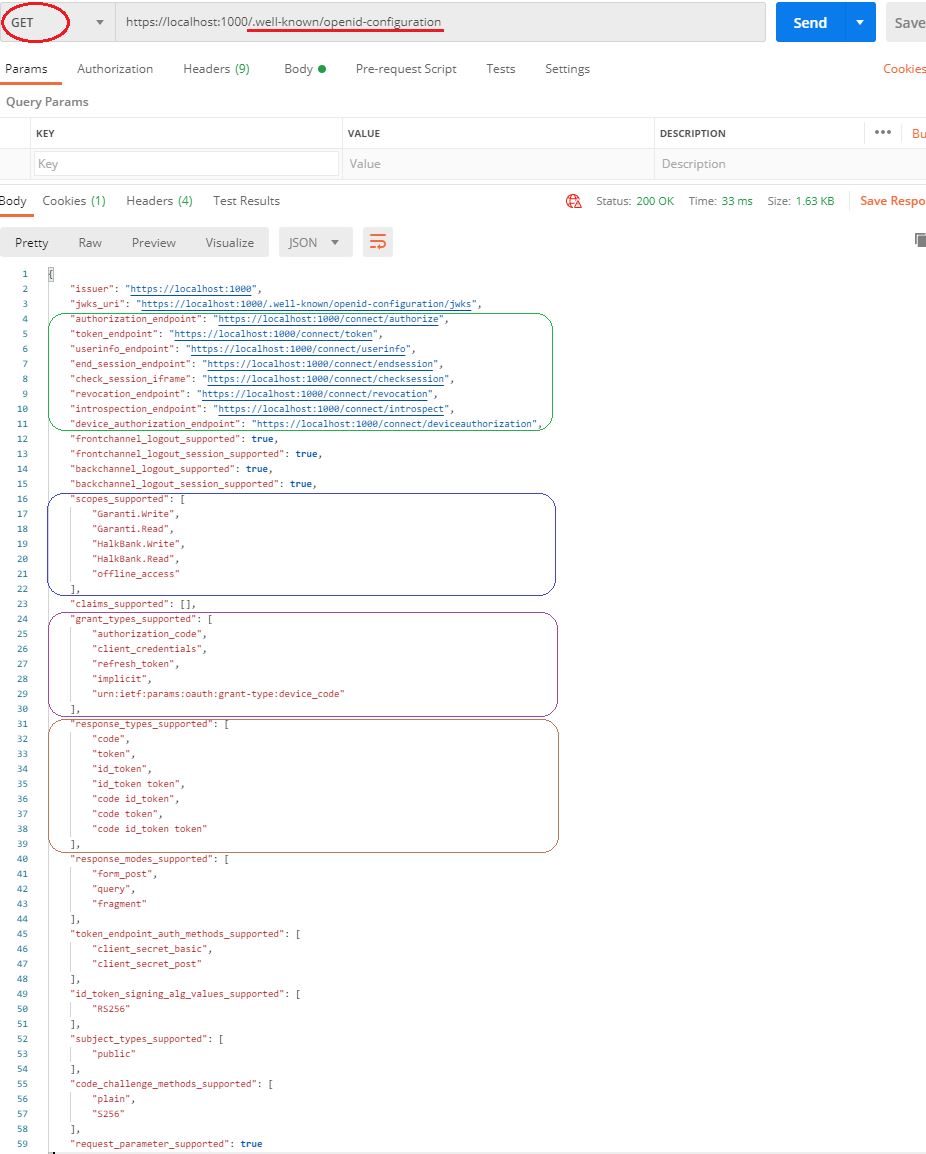Open the GET HTTP method dropdown
This screenshot has height=1154, width=926.
pyautogui.click(x=56, y=22)
